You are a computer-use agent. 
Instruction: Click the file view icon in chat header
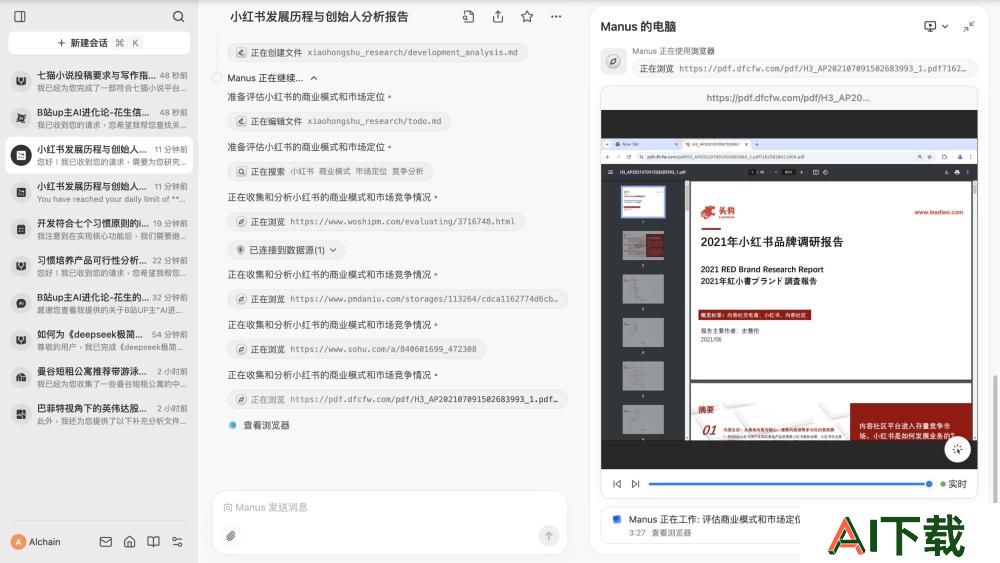tap(468, 17)
